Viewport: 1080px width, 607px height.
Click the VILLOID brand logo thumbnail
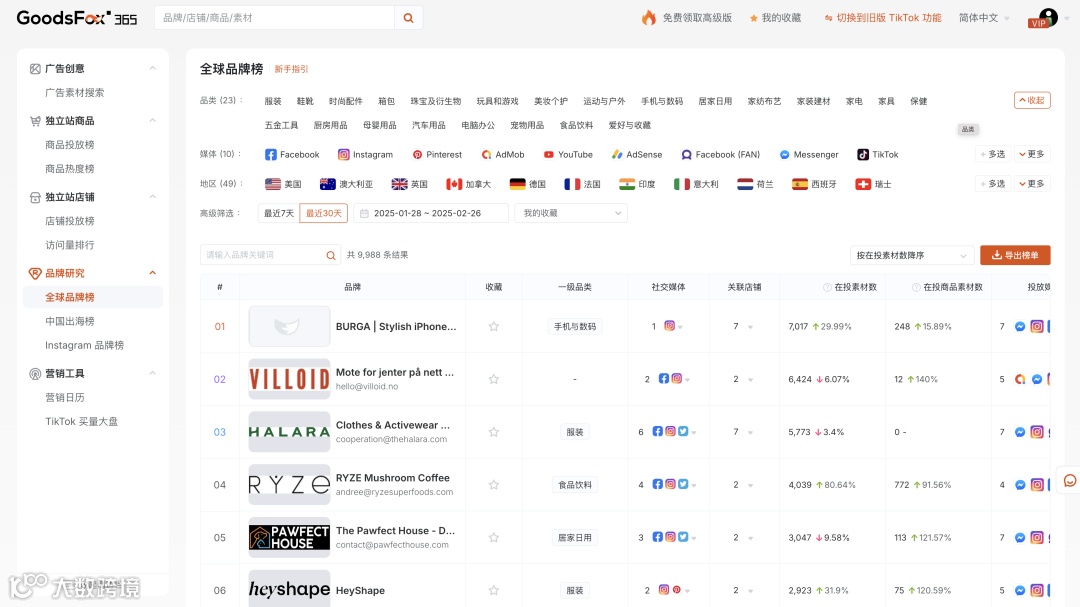(289, 379)
